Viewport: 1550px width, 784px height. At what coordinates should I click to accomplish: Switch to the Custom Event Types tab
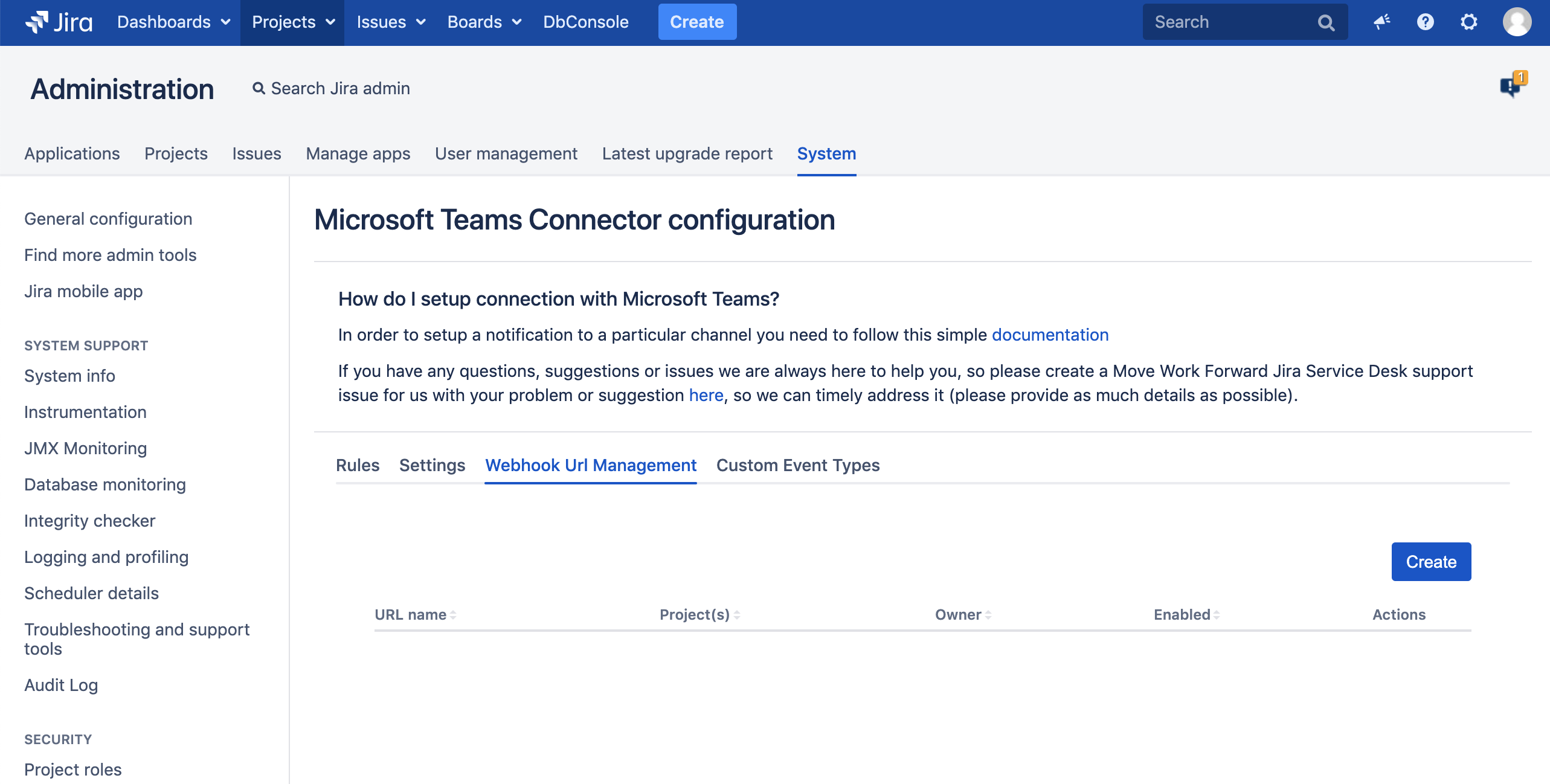click(x=797, y=465)
